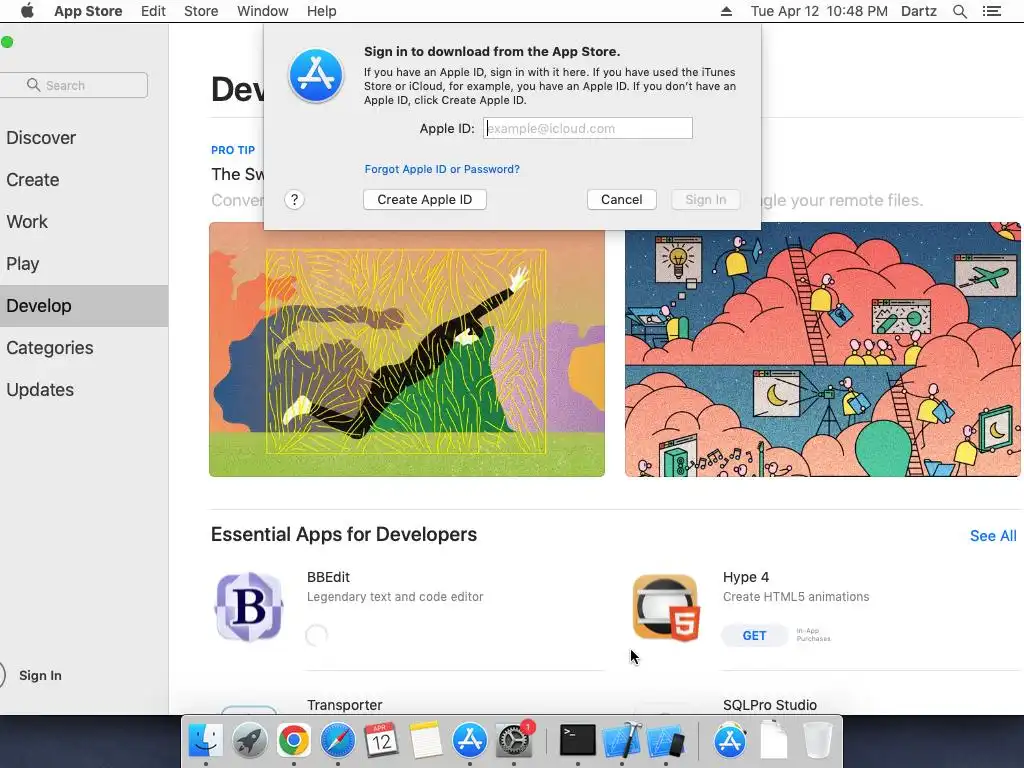Open BBEdit app title
Image resolution: width=1024 pixels, height=768 pixels.
click(x=328, y=577)
